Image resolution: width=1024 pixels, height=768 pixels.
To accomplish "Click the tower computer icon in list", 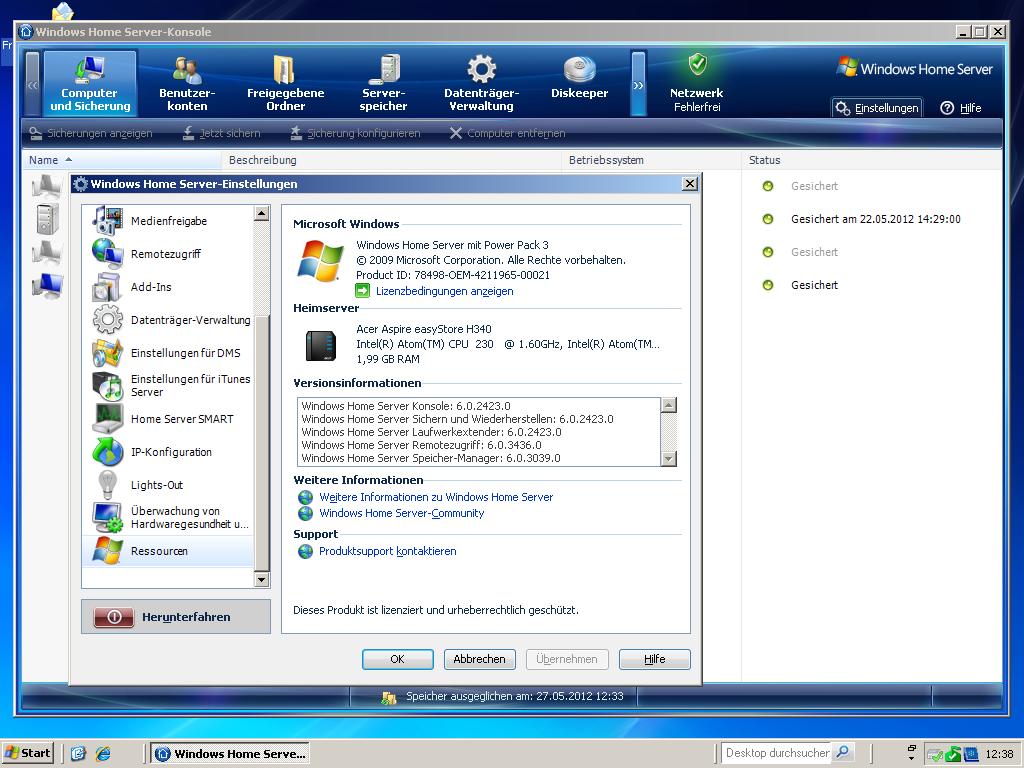I will coord(48,219).
